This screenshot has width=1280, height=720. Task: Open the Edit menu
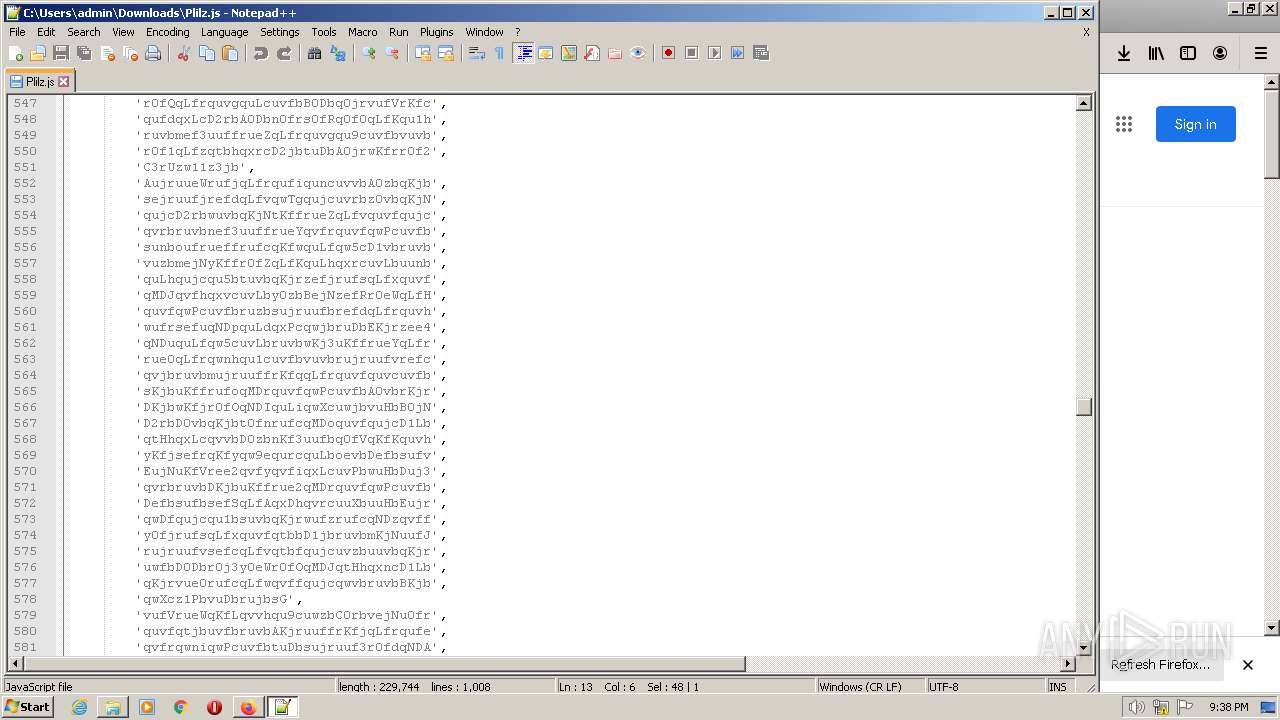46,32
